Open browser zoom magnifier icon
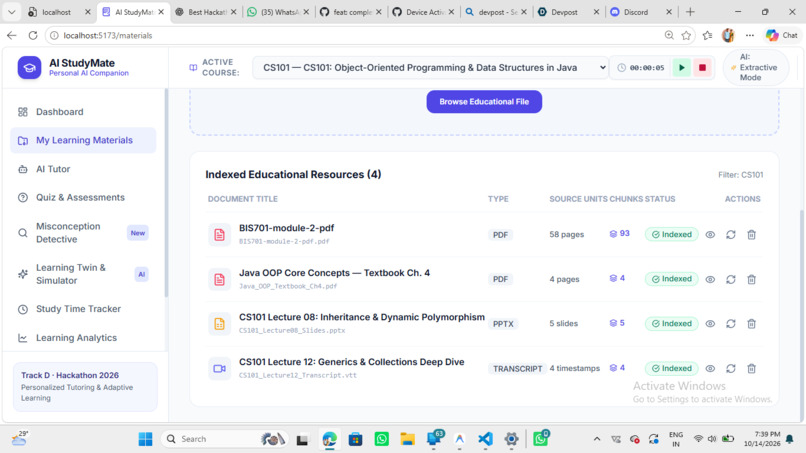 click(669, 35)
